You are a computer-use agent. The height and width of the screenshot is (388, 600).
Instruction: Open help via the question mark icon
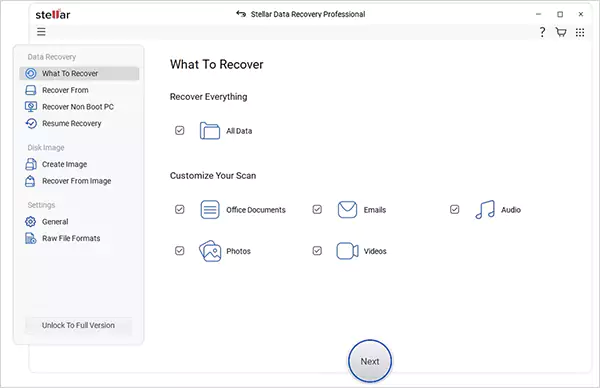point(542,32)
